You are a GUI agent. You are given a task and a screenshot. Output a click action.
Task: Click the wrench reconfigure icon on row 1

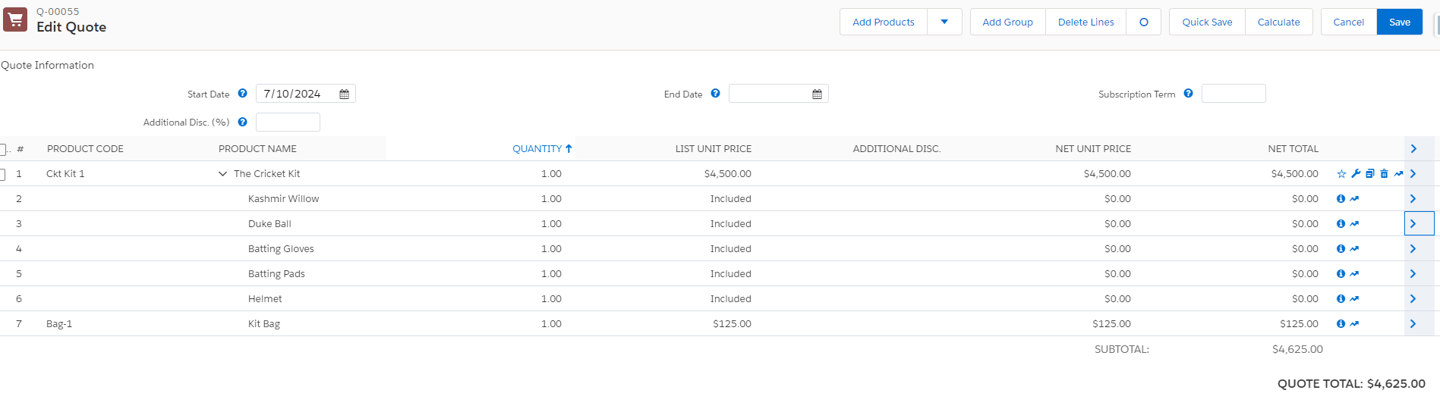[1356, 174]
